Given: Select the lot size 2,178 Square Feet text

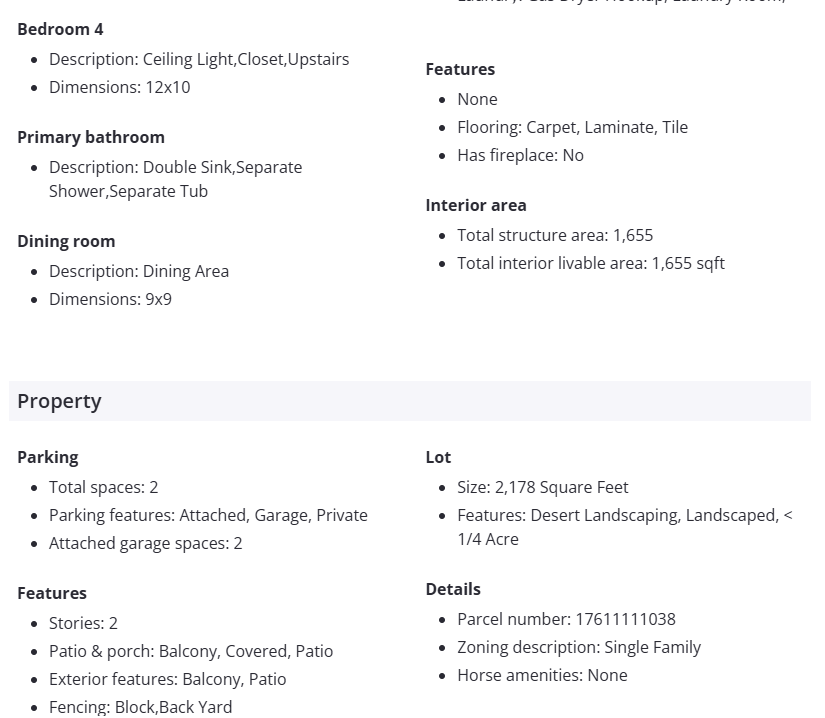Looking at the screenshot, I should pos(543,487).
